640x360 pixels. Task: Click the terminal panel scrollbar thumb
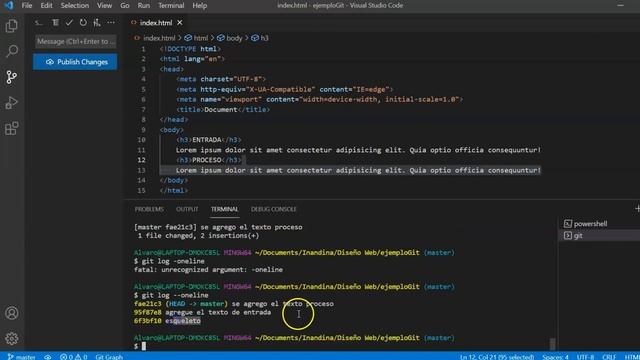coord(552,344)
